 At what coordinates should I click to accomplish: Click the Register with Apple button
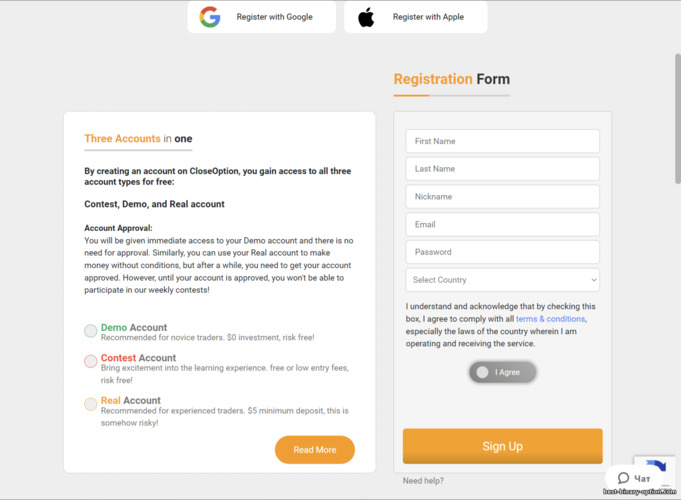(x=416, y=17)
